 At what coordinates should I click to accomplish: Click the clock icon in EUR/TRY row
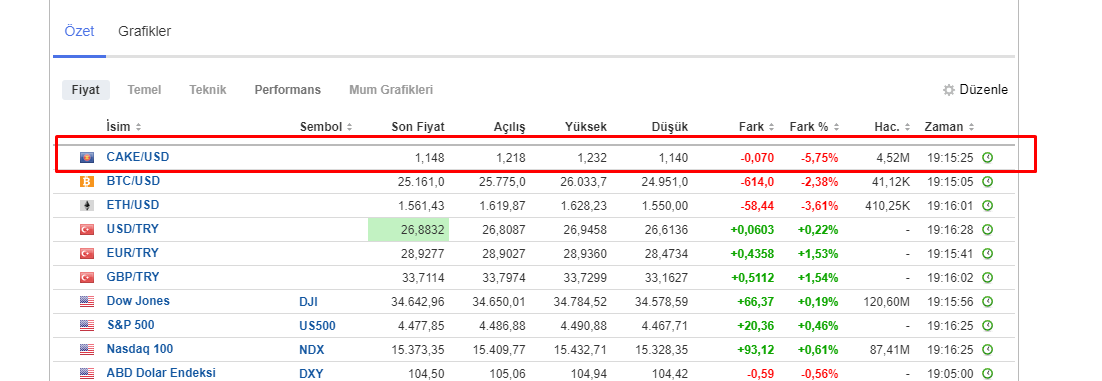click(x=987, y=253)
